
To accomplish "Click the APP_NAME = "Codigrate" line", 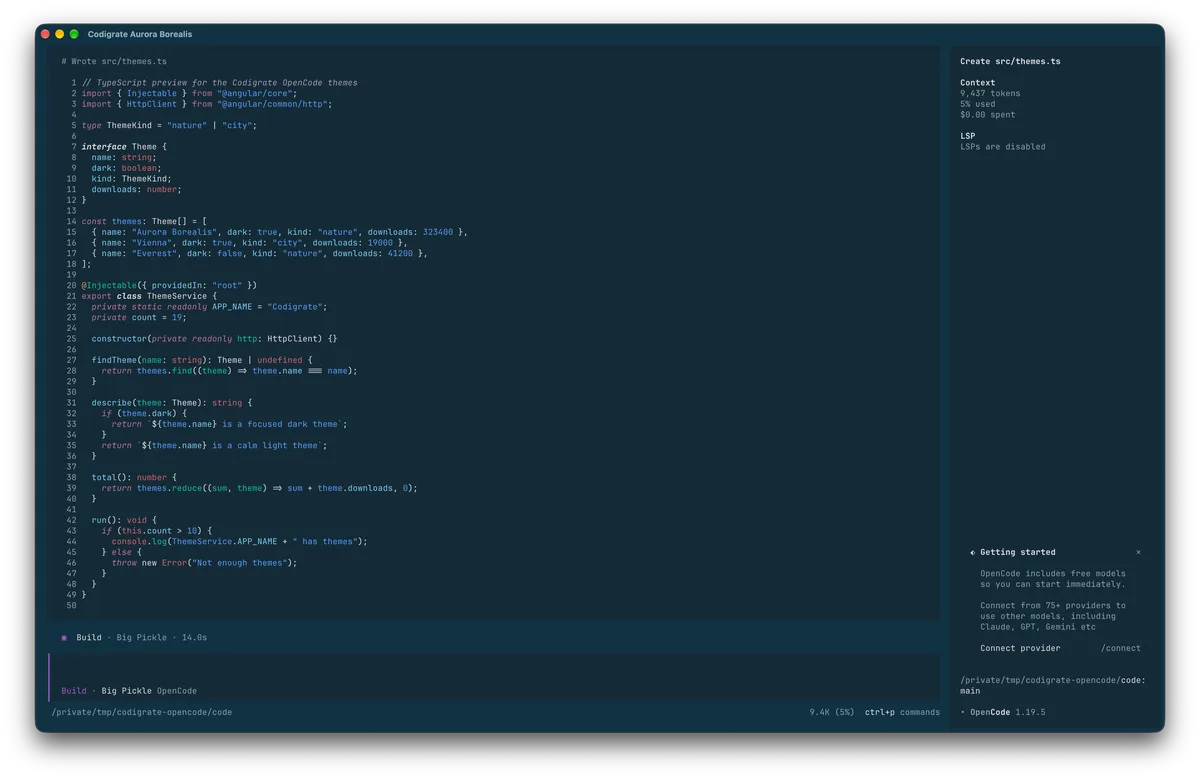I will [209, 307].
